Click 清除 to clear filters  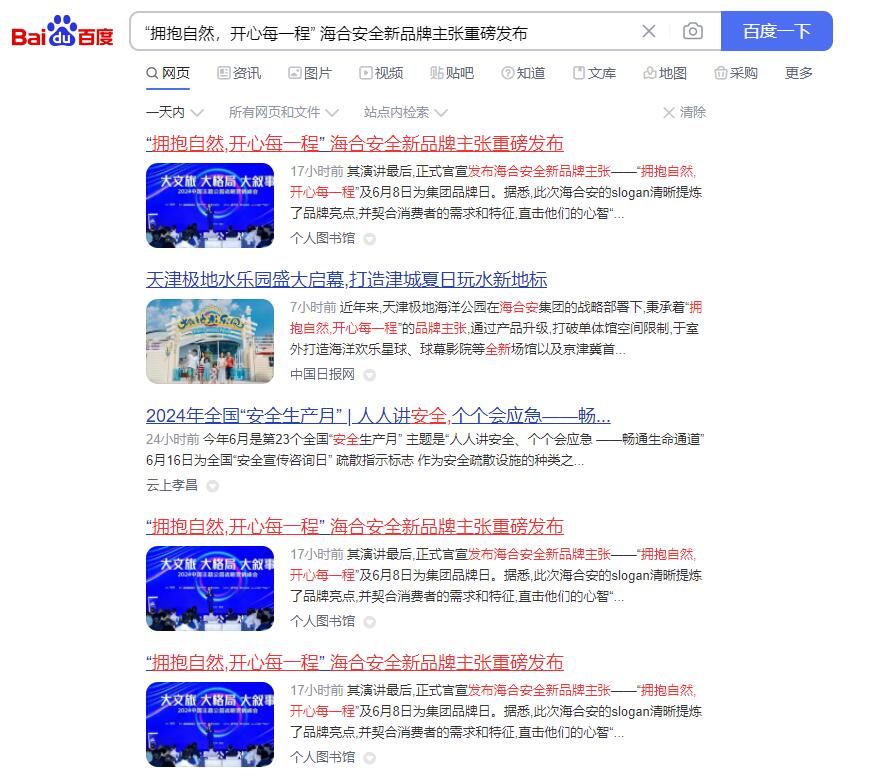coord(684,112)
